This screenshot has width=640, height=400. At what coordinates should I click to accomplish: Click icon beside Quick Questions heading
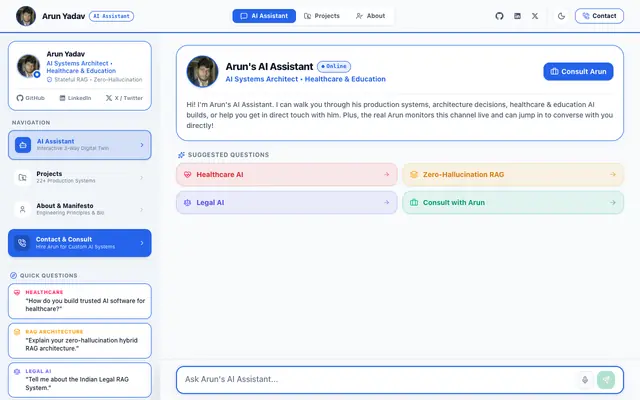coord(13,276)
